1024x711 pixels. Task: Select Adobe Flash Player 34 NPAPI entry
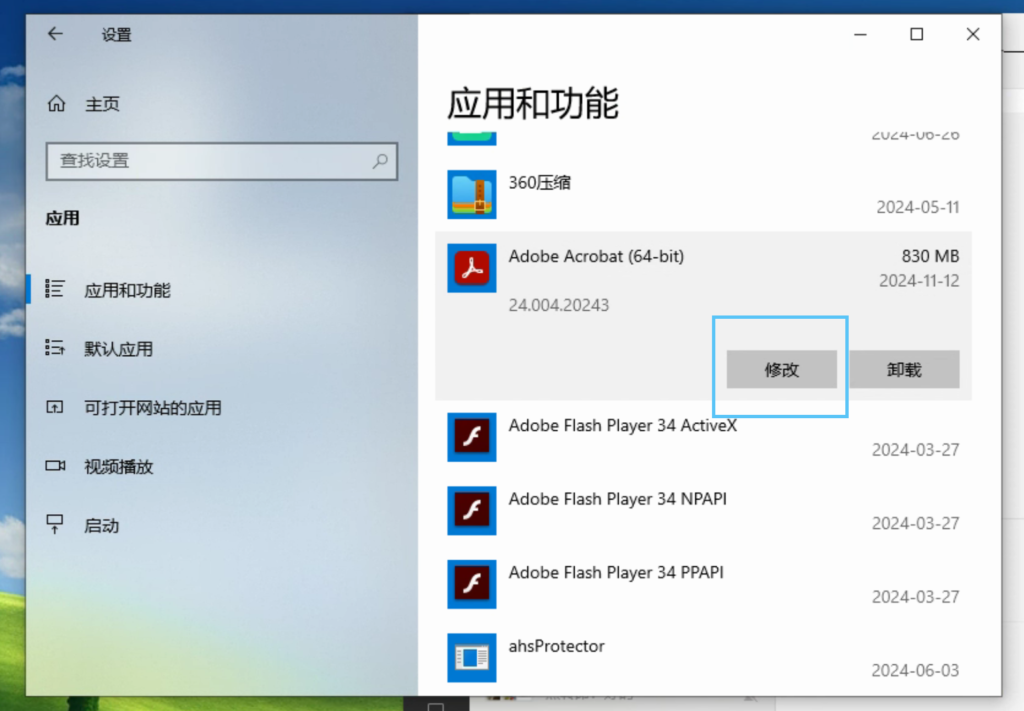click(617, 499)
